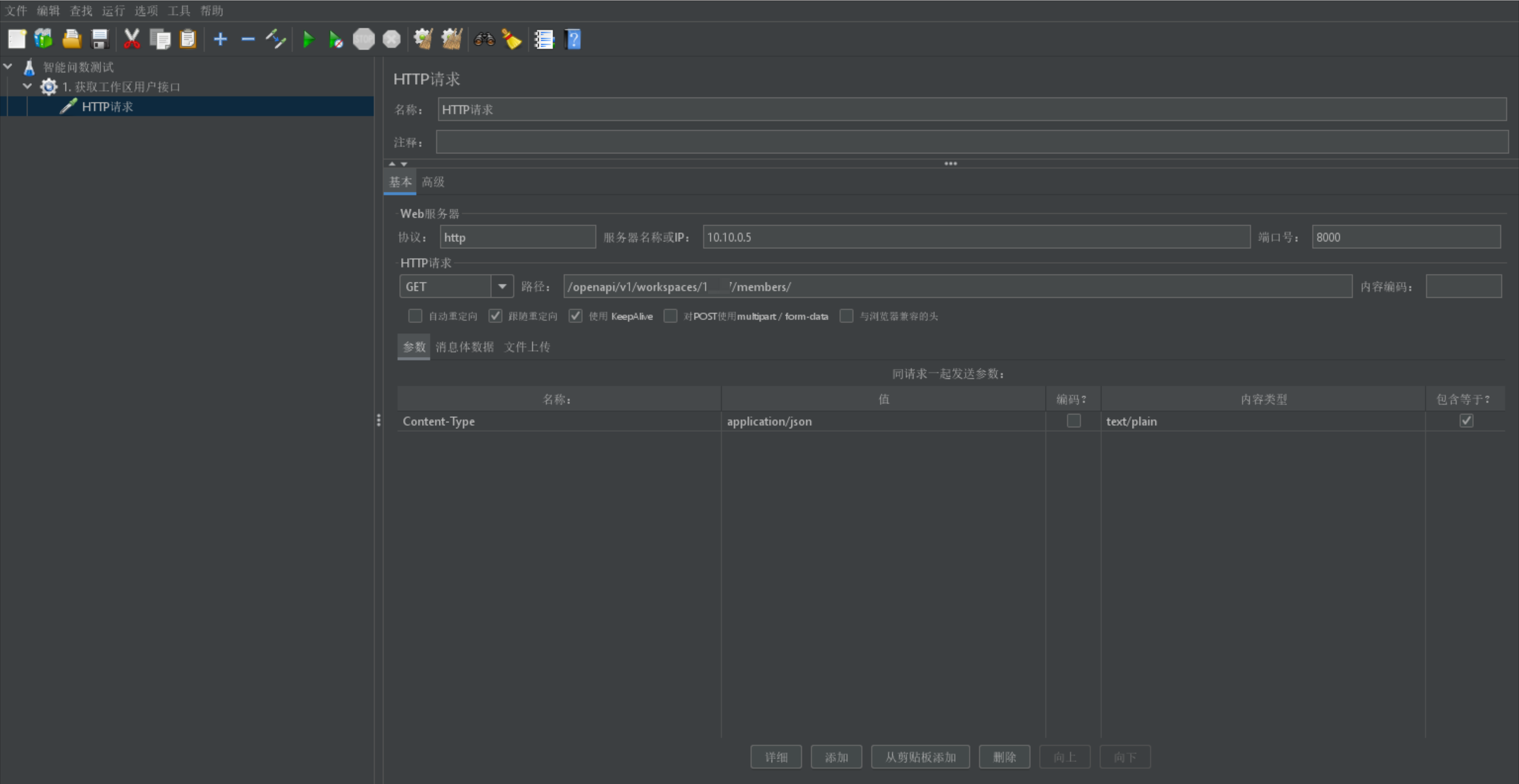Toggle the element enable/disable icon

[x=276, y=40]
